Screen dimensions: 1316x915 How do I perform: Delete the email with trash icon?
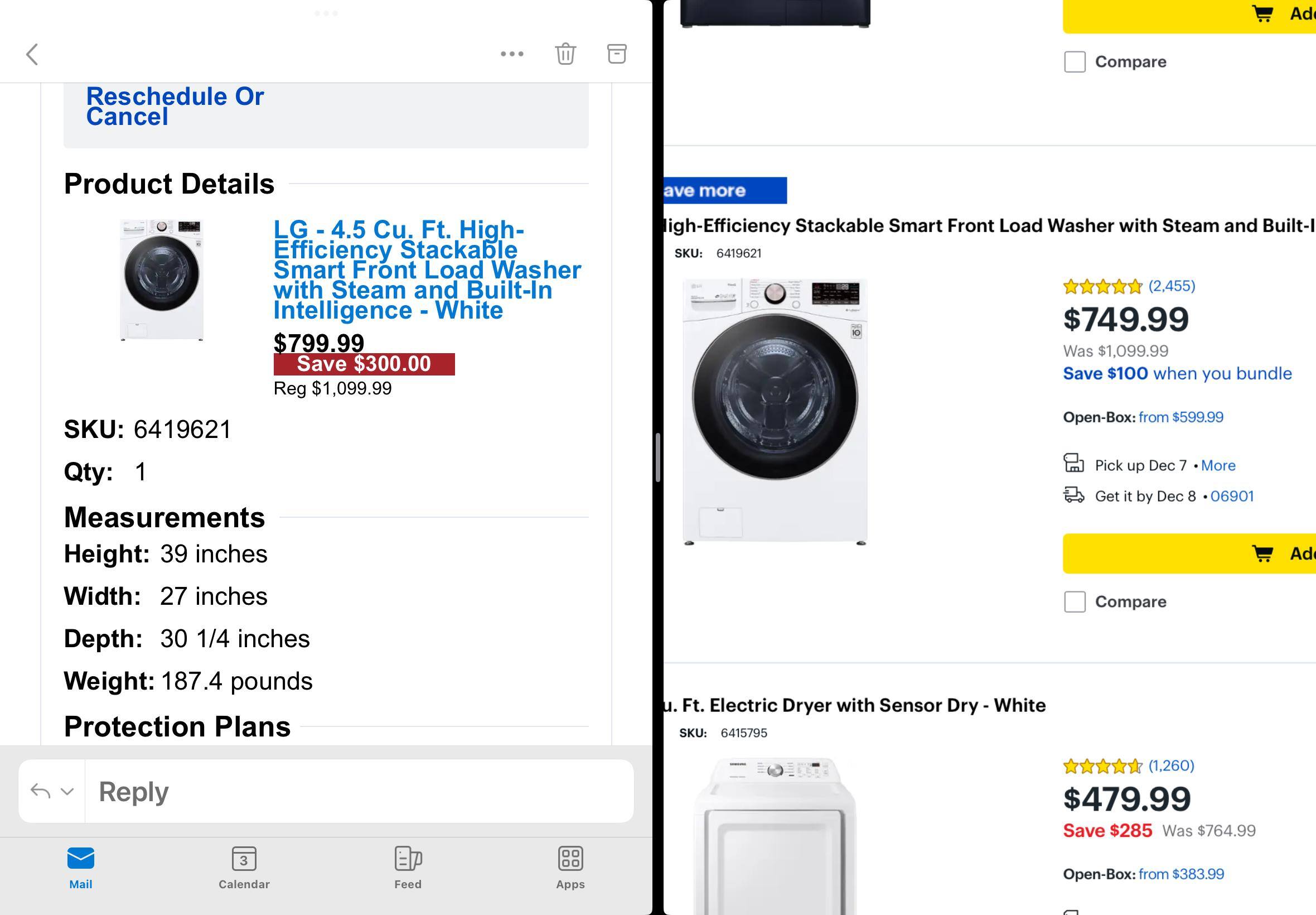point(565,54)
